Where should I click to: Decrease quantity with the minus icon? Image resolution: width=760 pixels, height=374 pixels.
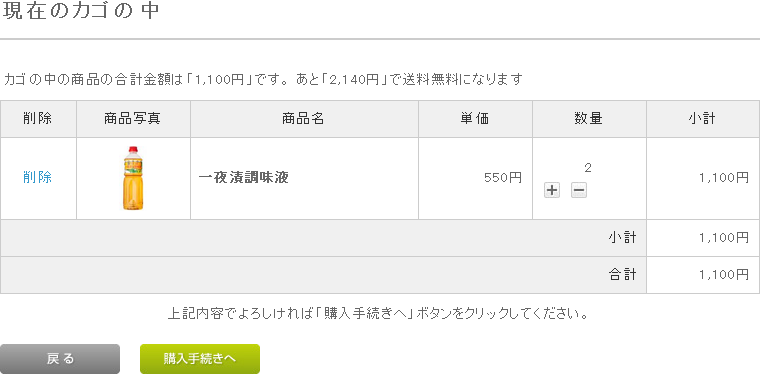(579, 190)
